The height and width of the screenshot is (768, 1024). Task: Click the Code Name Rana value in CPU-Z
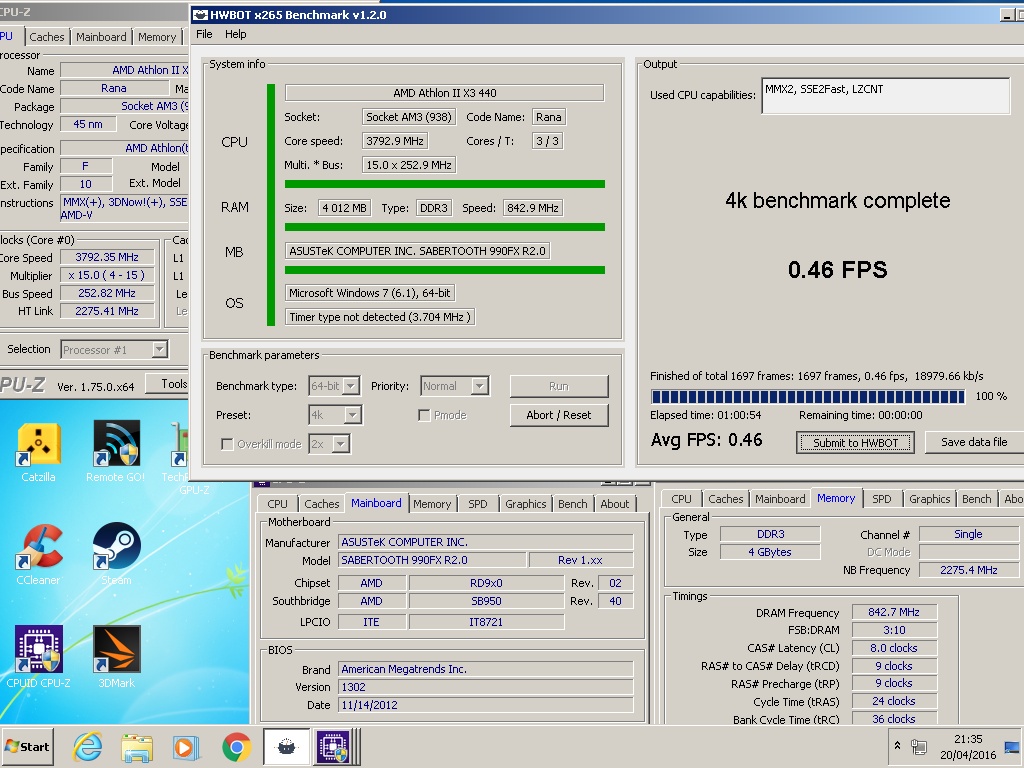[x=114, y=88]
